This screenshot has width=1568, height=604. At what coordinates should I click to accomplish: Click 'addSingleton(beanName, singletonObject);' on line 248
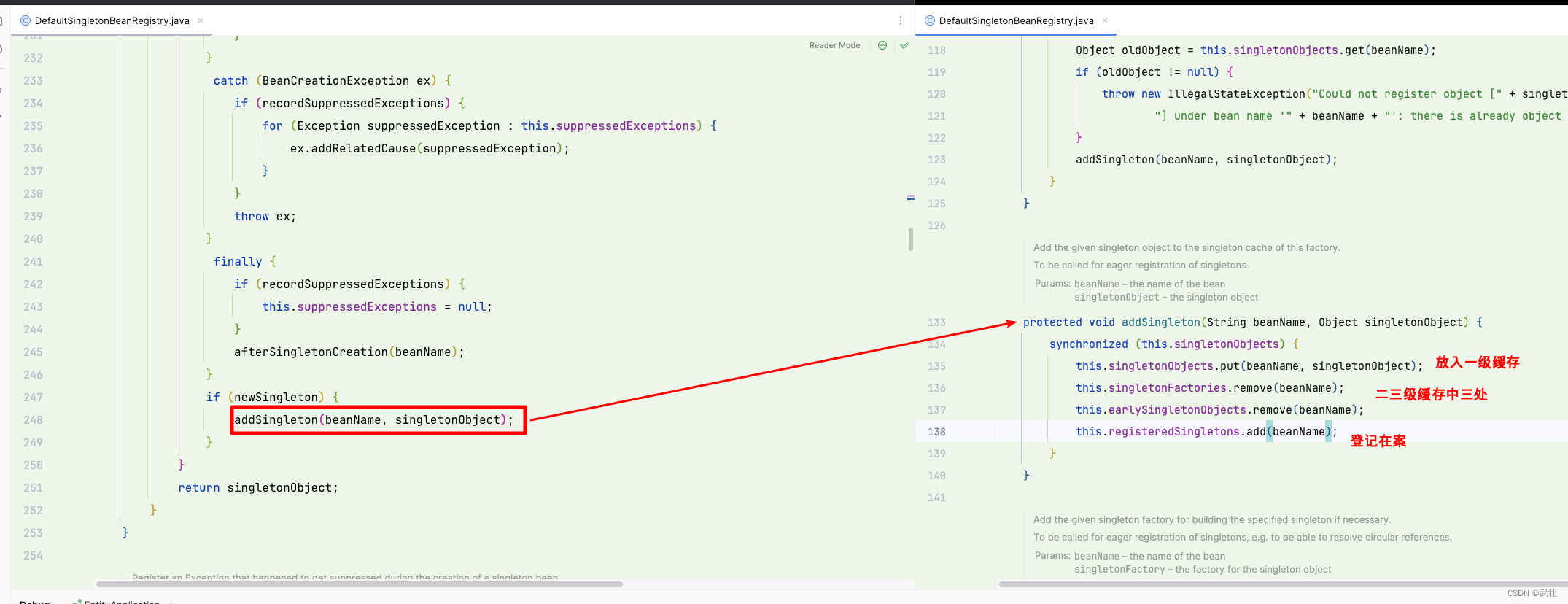(x=373, y=420)
